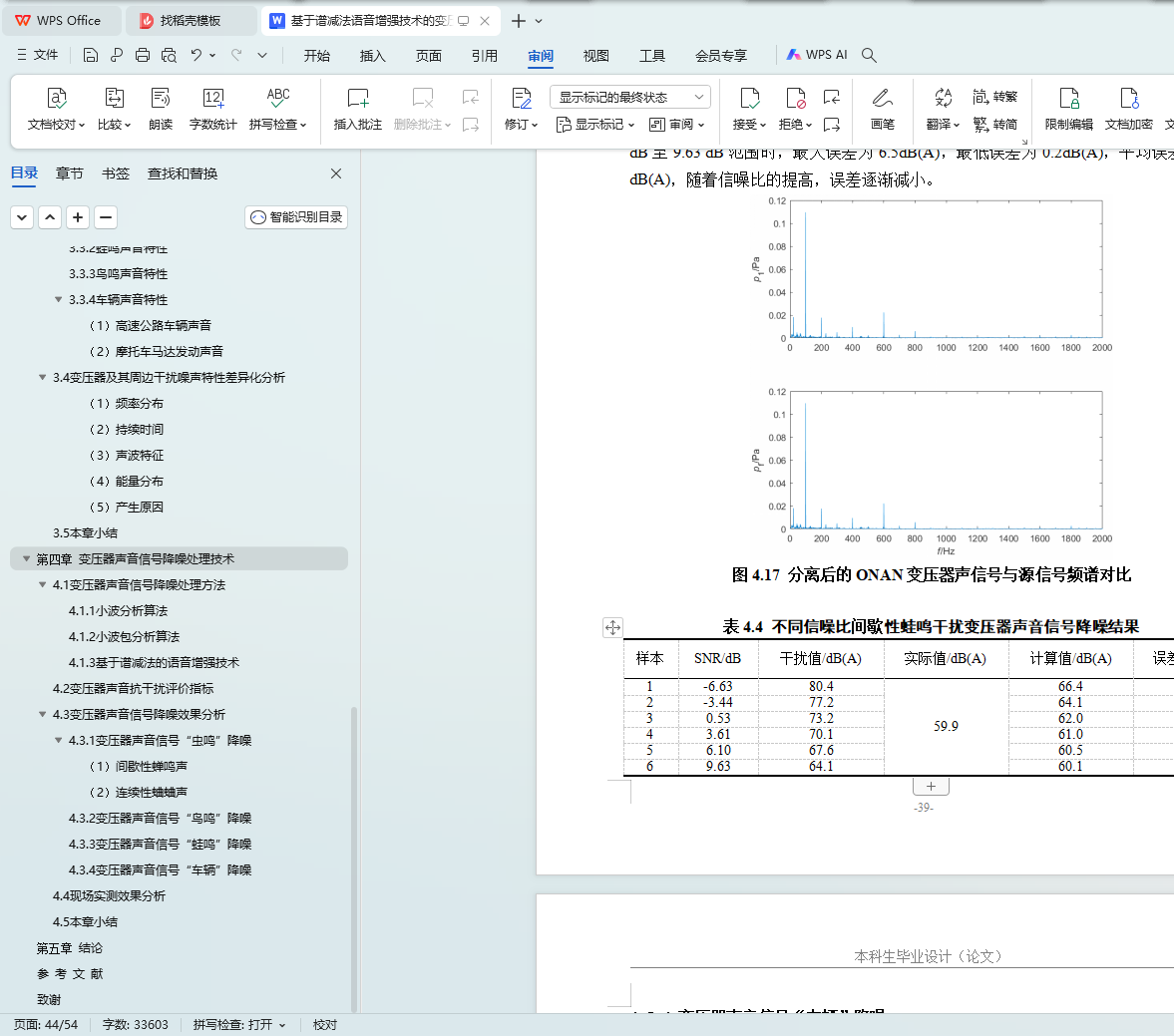The width and height of the screenshot is (1174, 1036).
Task: Open the 翻译 translate tool
Action: tap(943, 110)
